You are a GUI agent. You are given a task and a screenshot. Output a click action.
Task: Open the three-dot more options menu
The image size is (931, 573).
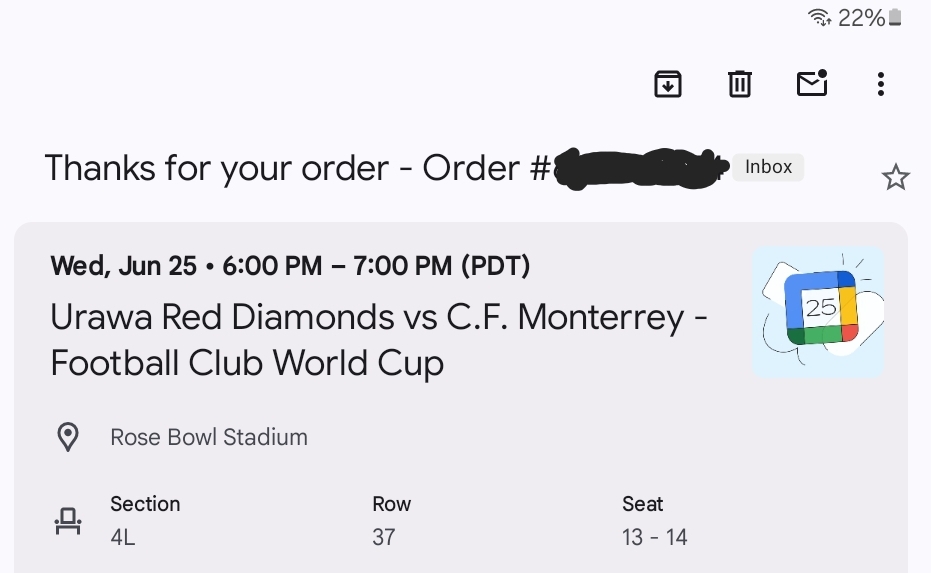(x=880, y=84)
